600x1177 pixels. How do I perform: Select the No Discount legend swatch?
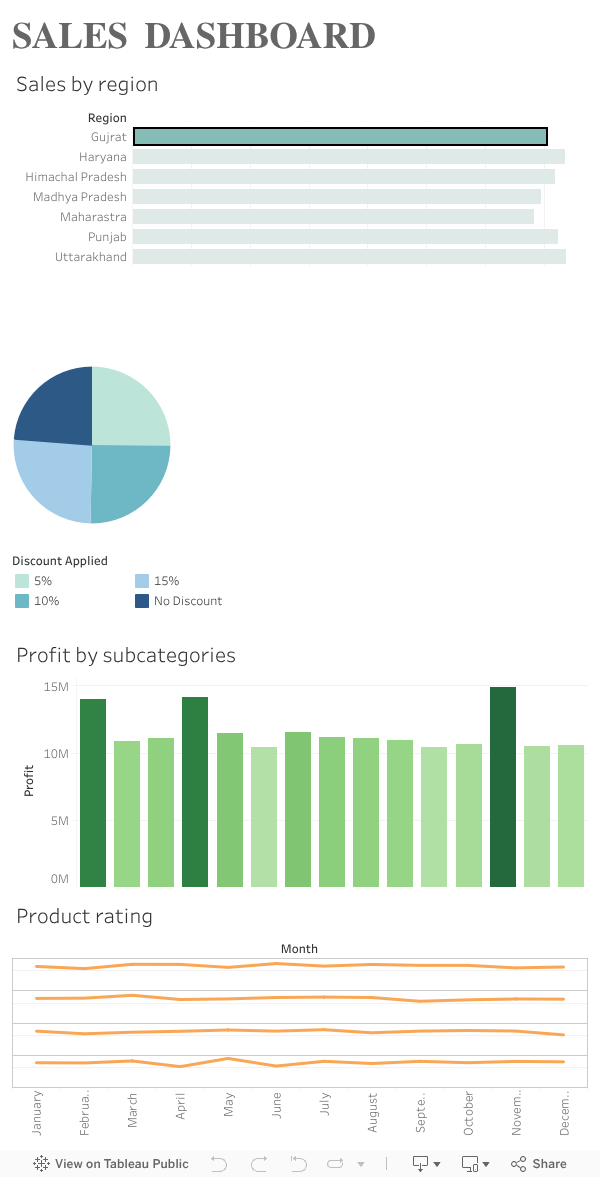pos(142,601)
